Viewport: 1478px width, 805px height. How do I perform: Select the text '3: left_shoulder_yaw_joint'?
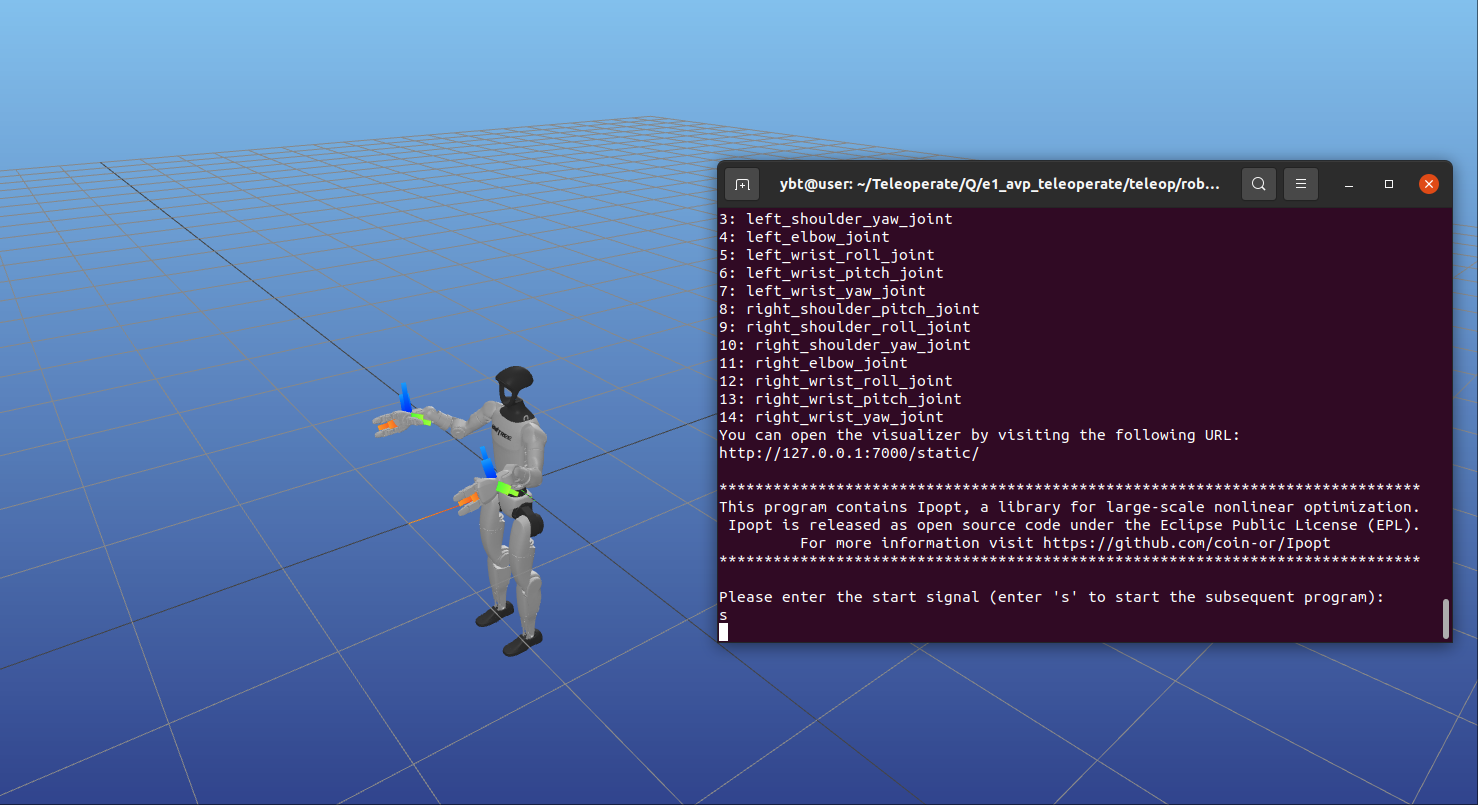pos(835,219)
